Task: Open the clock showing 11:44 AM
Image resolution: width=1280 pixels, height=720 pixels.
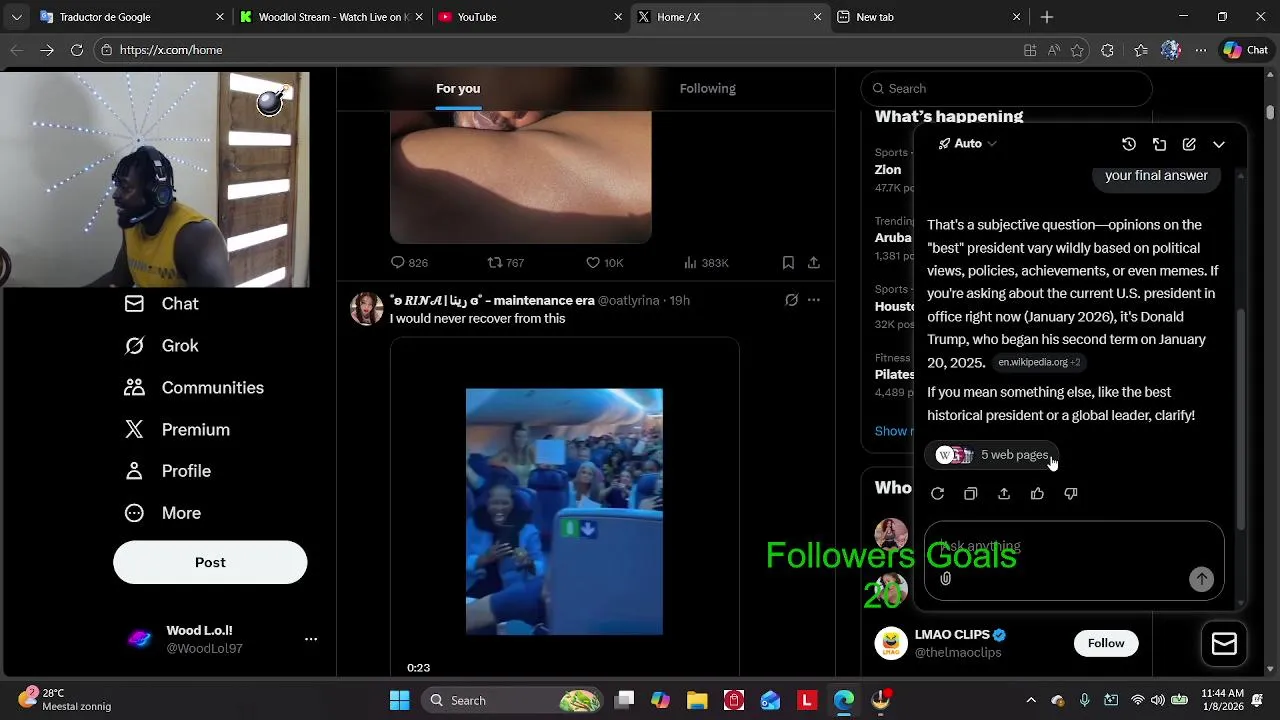Action: click(x=1222, y=700)
